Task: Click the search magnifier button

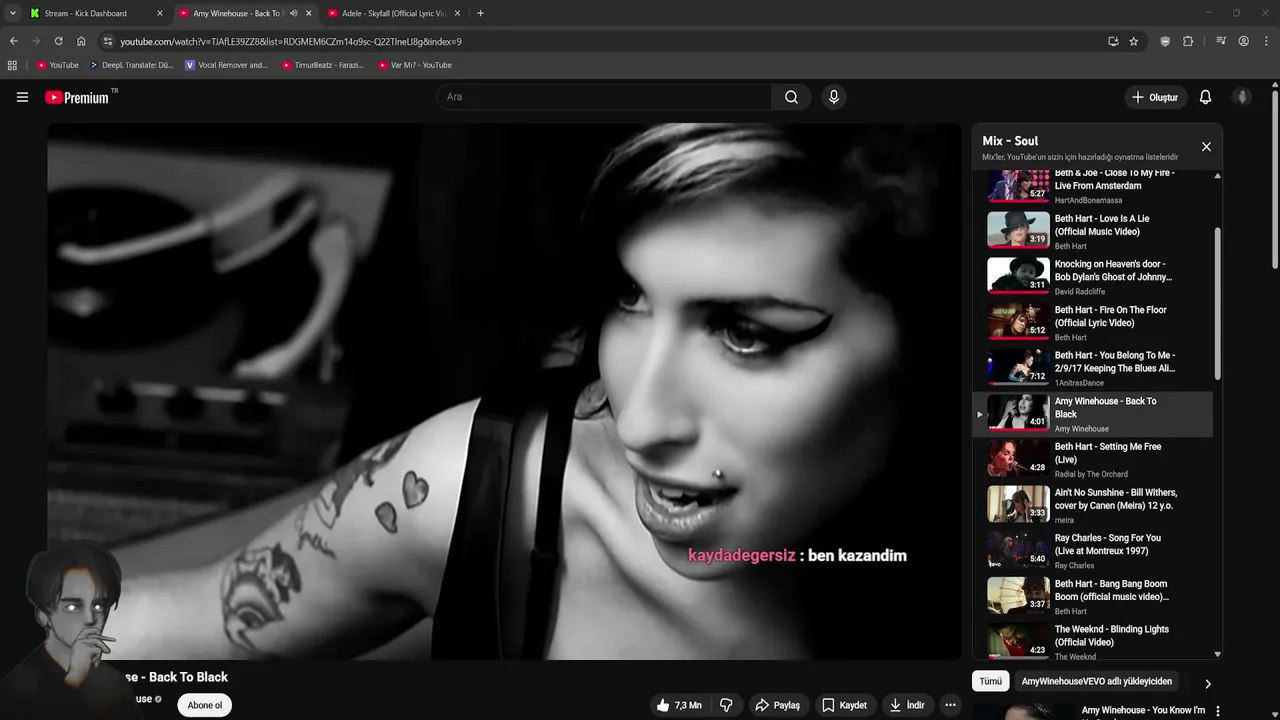Action: [x=791, y=97]
